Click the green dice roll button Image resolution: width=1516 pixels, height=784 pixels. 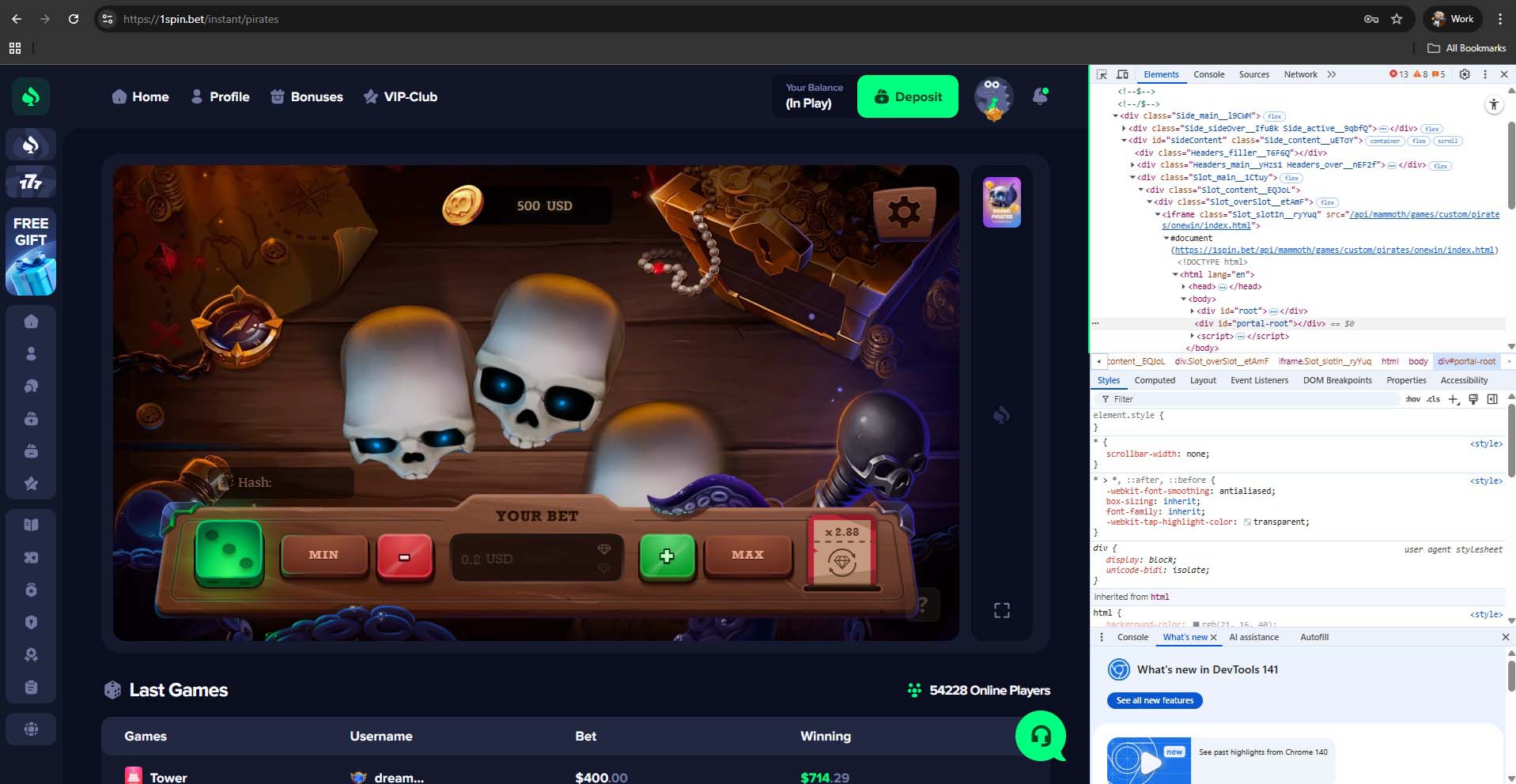229,553
